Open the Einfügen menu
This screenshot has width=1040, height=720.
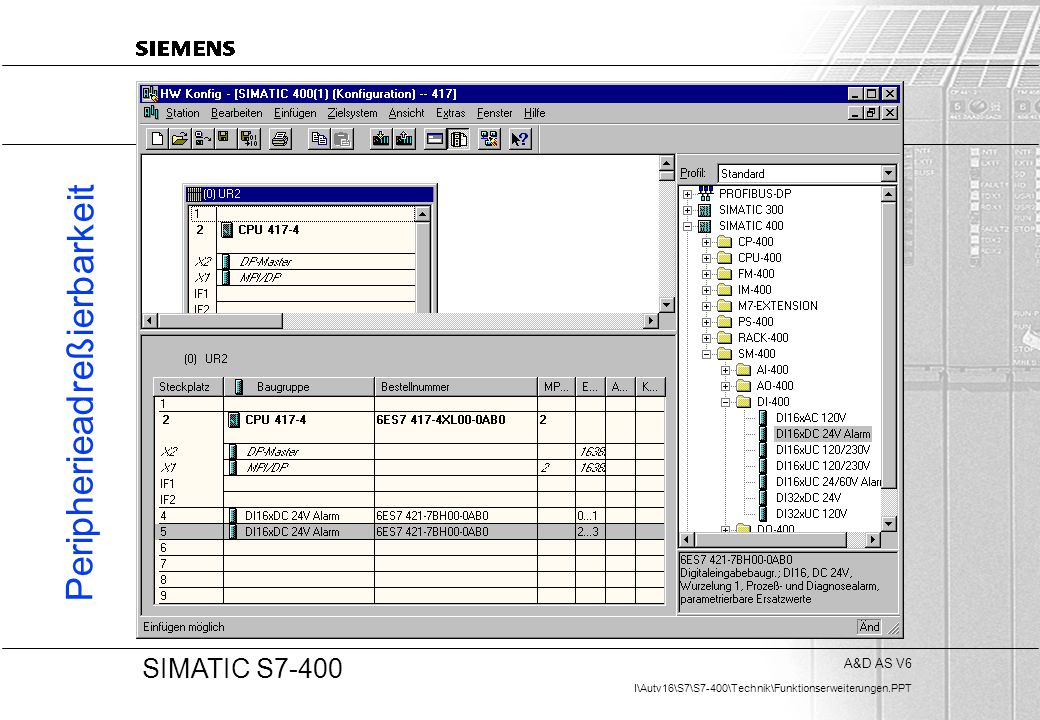pos(295,113)
